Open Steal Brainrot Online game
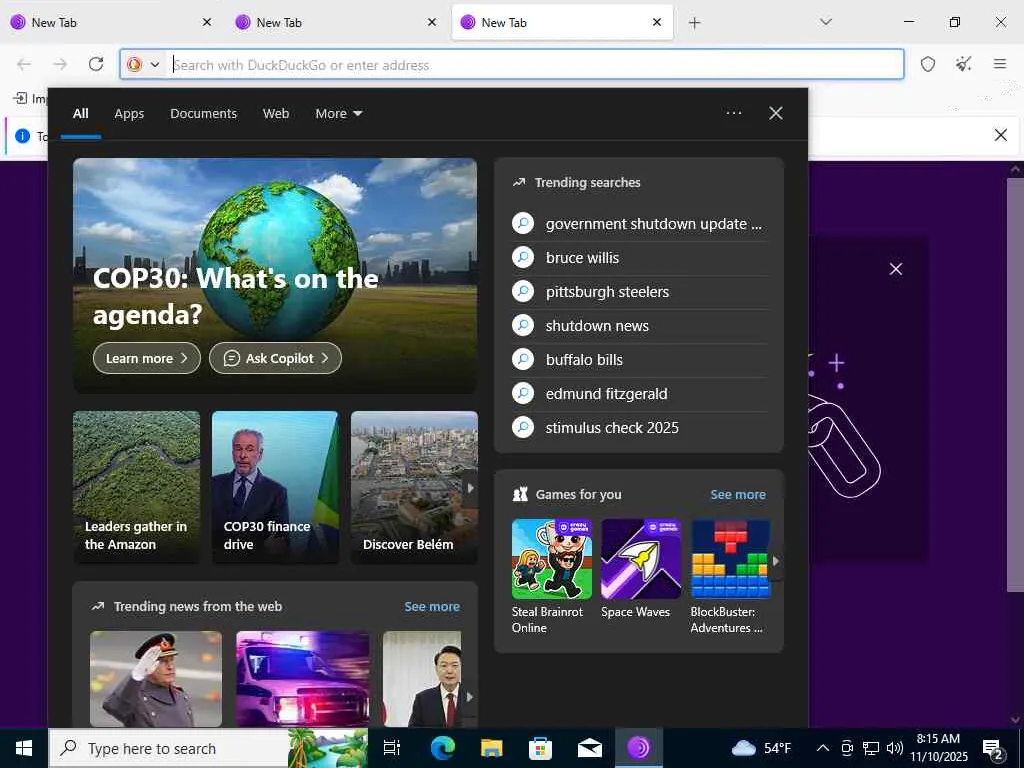1024x768 pixels. pos(551,577)
